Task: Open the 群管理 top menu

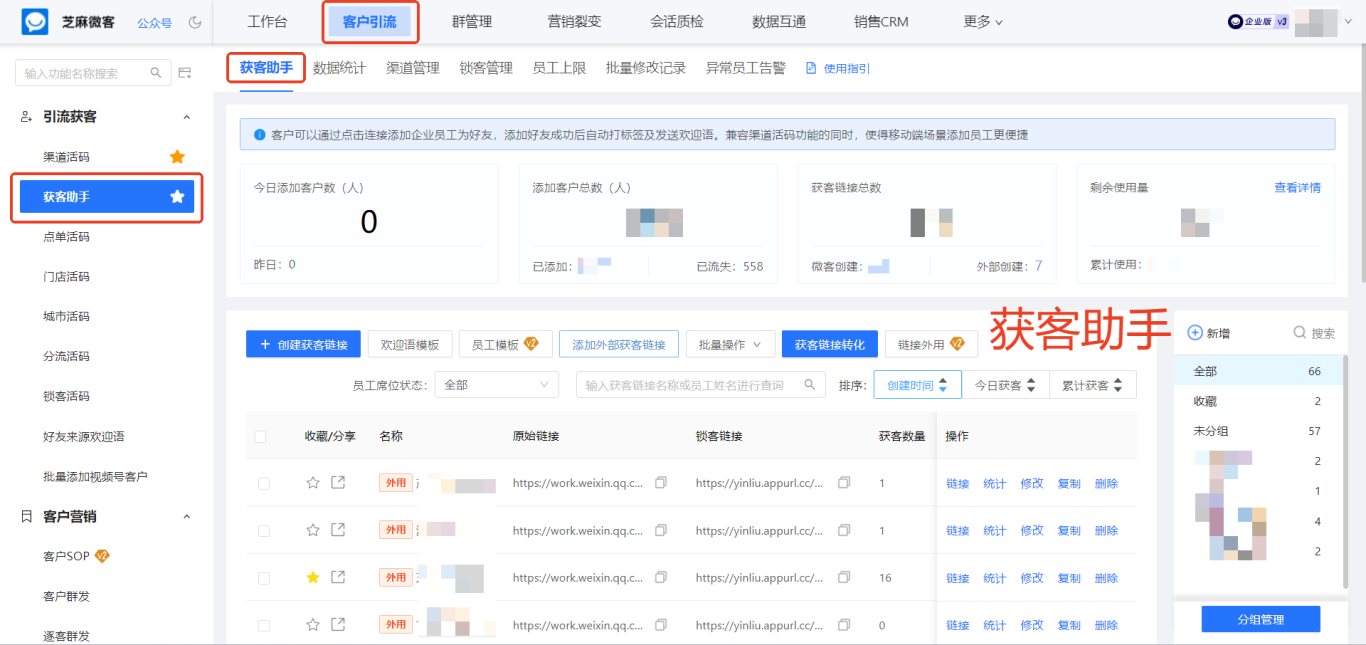Action: [472, 22]
